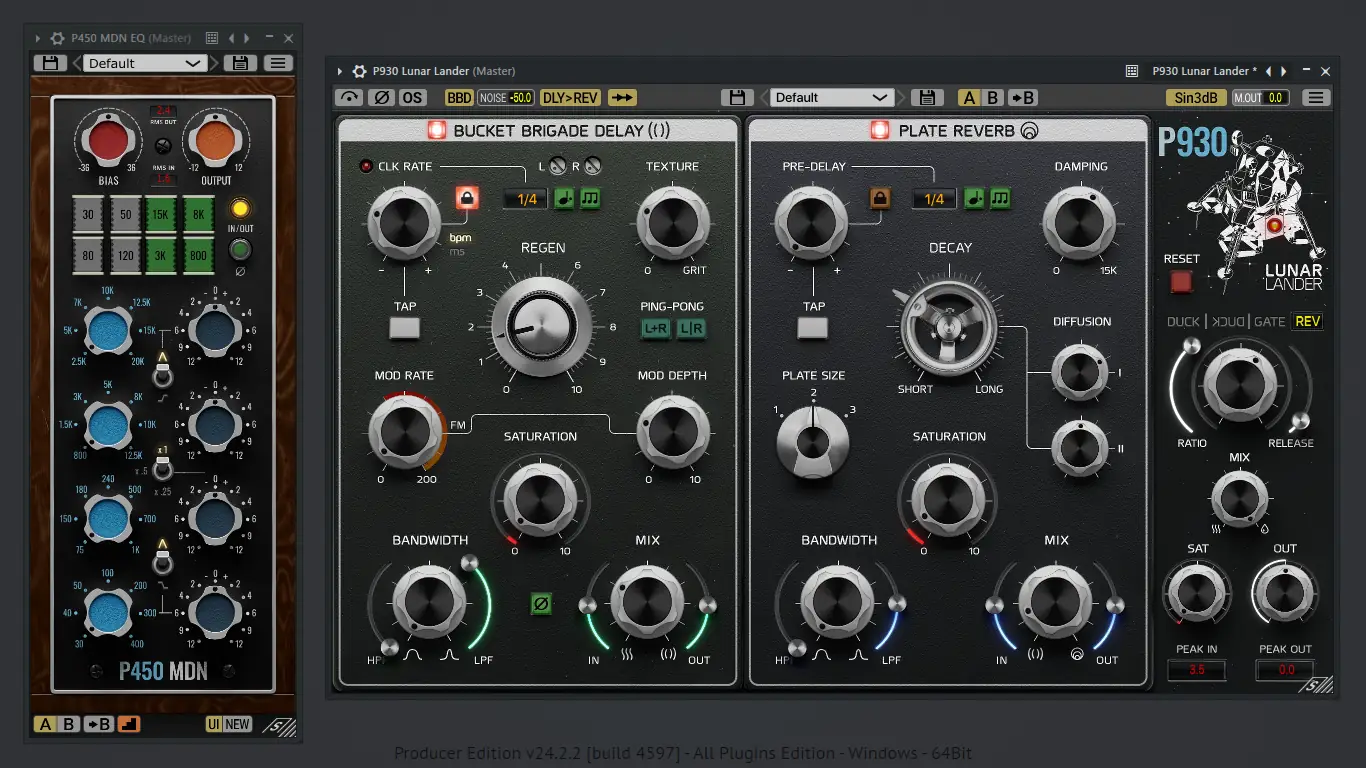The height and width of the screenshot is (768, 1366).
Task: Click the single-note icon in Plate Reverb
Action: click(x=973, y=199)
